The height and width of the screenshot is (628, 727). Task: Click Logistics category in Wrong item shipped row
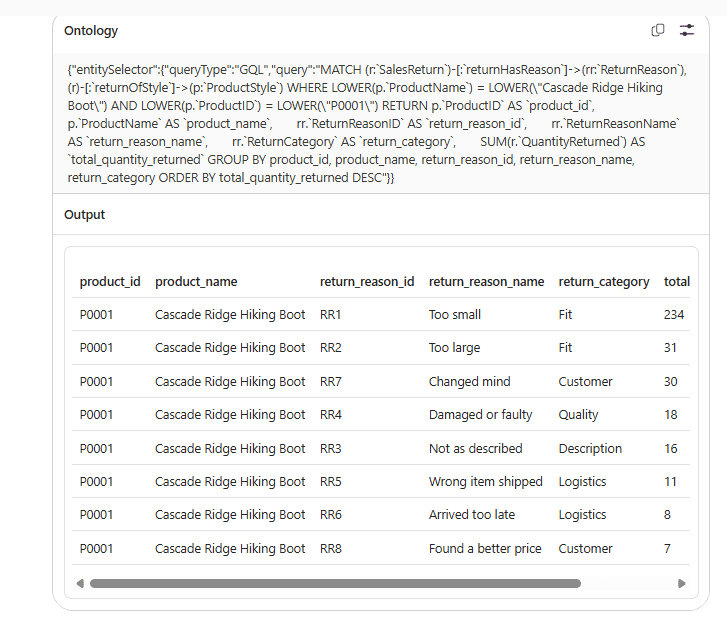coord(582,482)
